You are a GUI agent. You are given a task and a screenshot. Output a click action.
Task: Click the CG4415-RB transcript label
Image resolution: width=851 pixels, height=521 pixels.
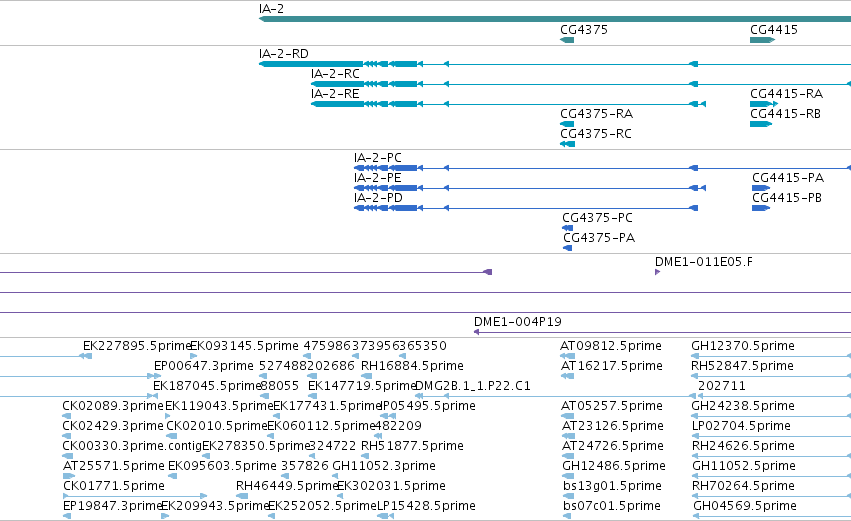tap(785, 114)
